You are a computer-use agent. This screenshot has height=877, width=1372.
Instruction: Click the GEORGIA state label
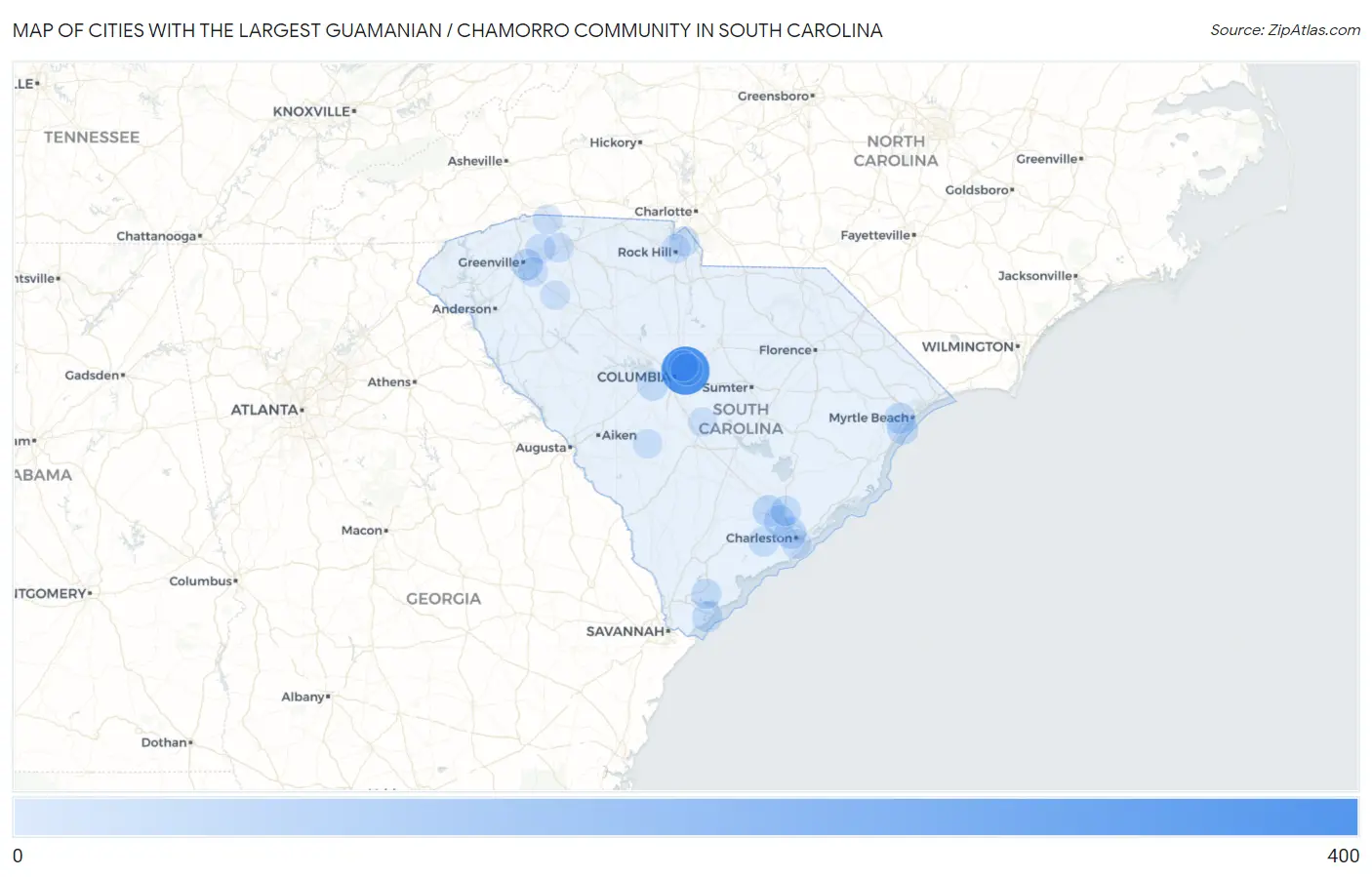pos(444,599)
